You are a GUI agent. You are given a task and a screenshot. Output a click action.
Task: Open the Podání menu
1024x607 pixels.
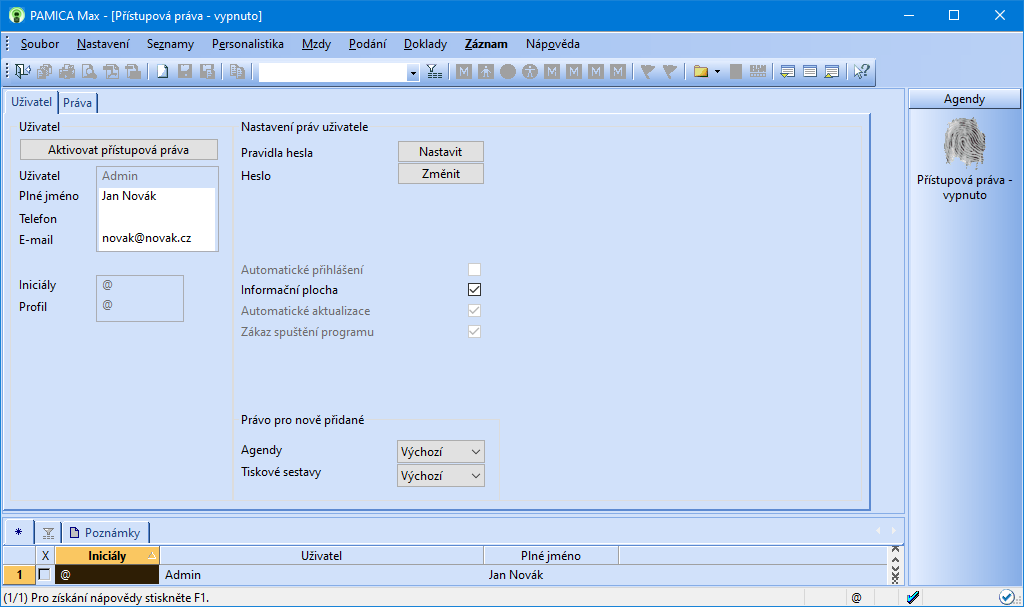tap(368, 44)
